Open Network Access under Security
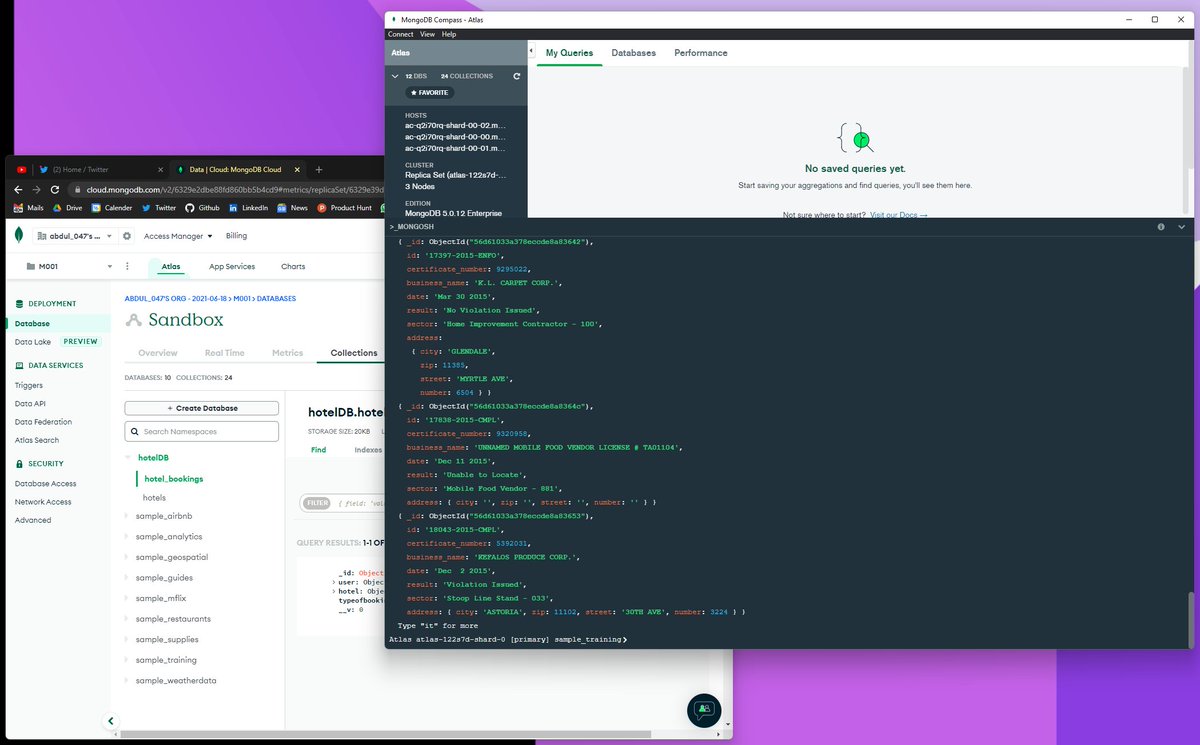Viewport: 1200px width, 745px height. (43, 502)
